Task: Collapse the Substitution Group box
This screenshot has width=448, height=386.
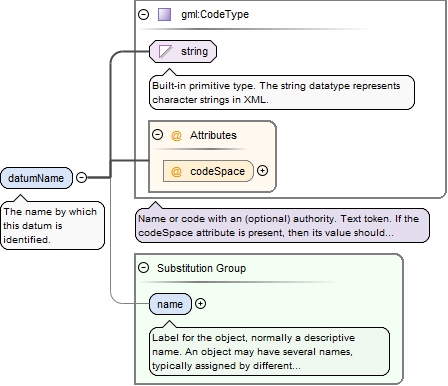Action: click(143, 268)
